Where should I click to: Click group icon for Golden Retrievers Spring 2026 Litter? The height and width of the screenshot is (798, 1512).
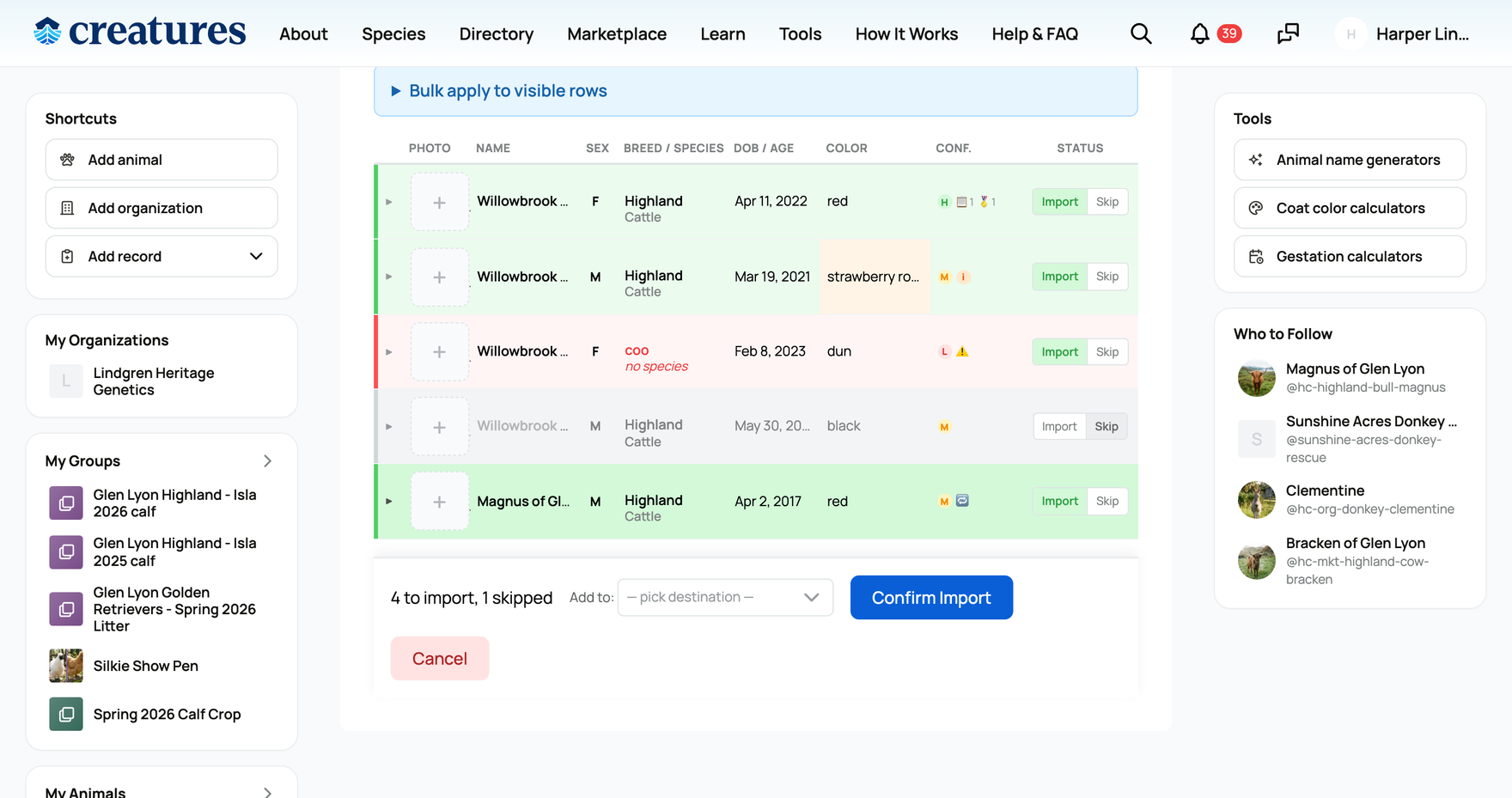pos(66,609)
